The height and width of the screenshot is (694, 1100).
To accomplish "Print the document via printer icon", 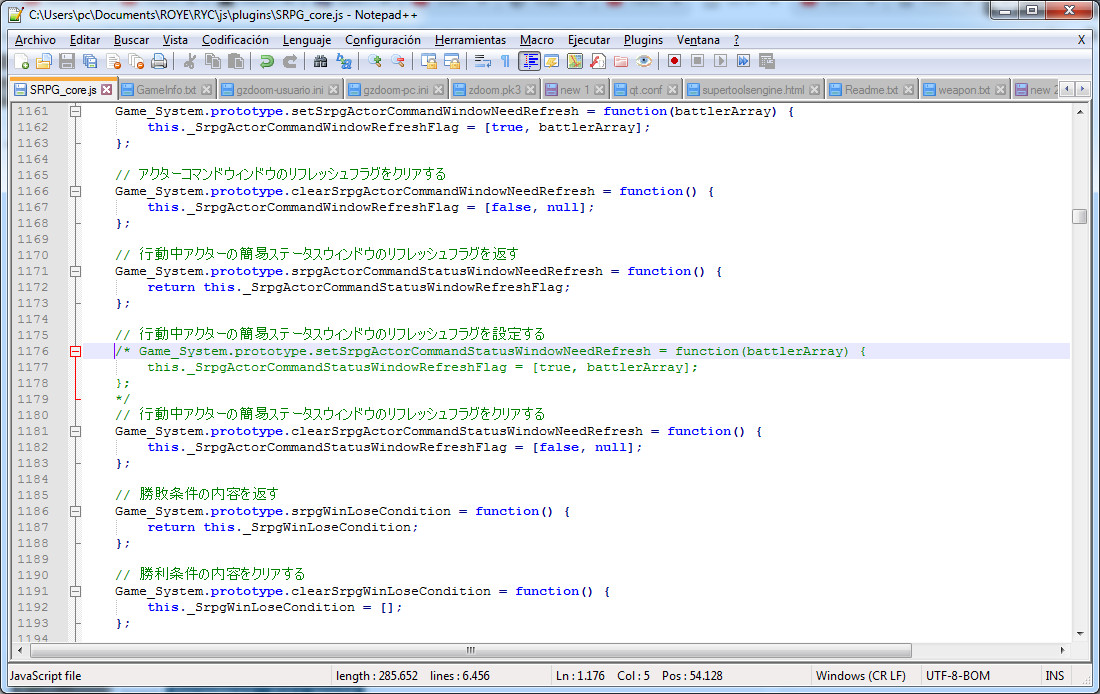I will pos(159,62).
